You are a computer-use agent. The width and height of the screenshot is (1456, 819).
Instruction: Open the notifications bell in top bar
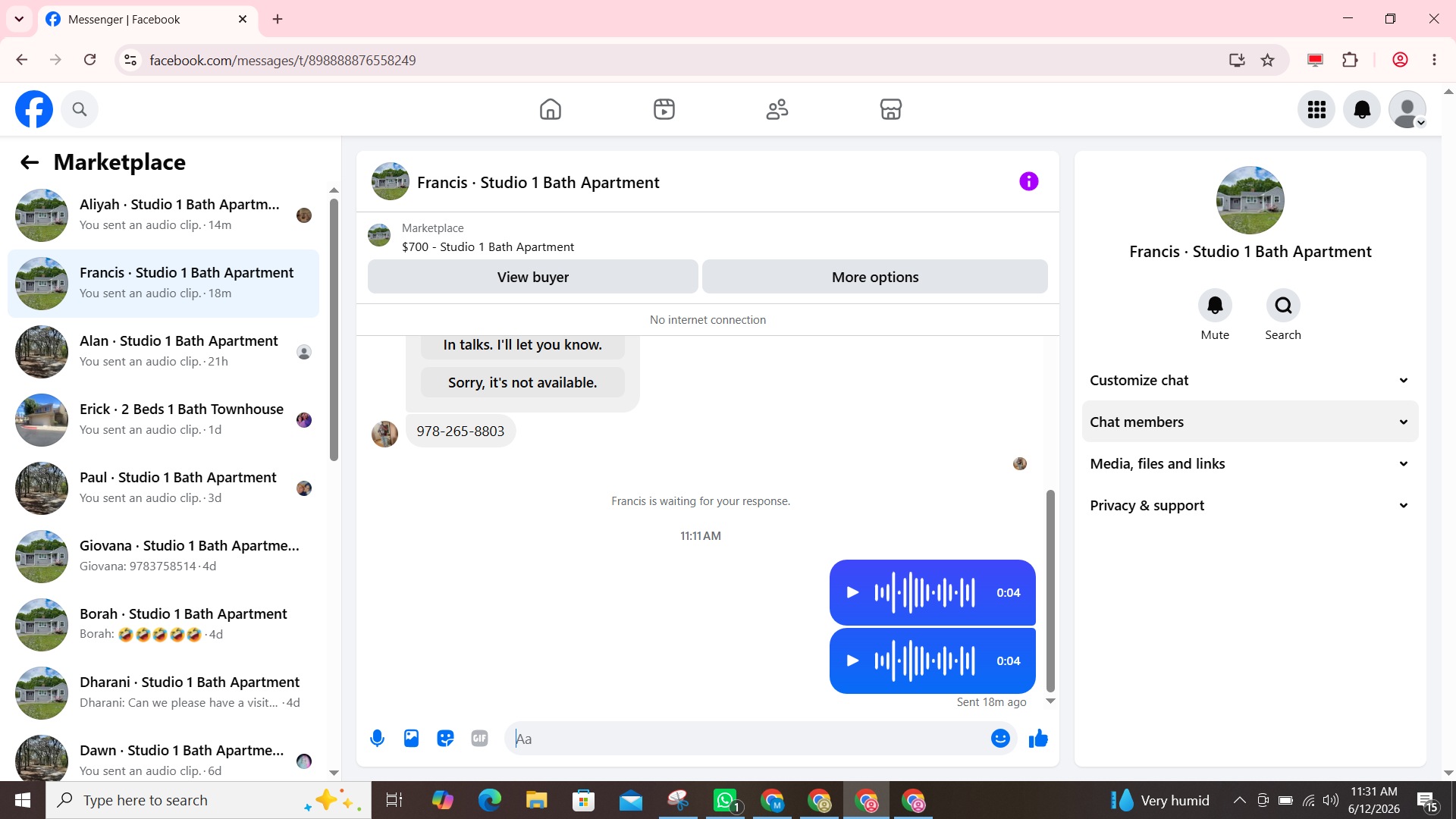pos(1362,109)
